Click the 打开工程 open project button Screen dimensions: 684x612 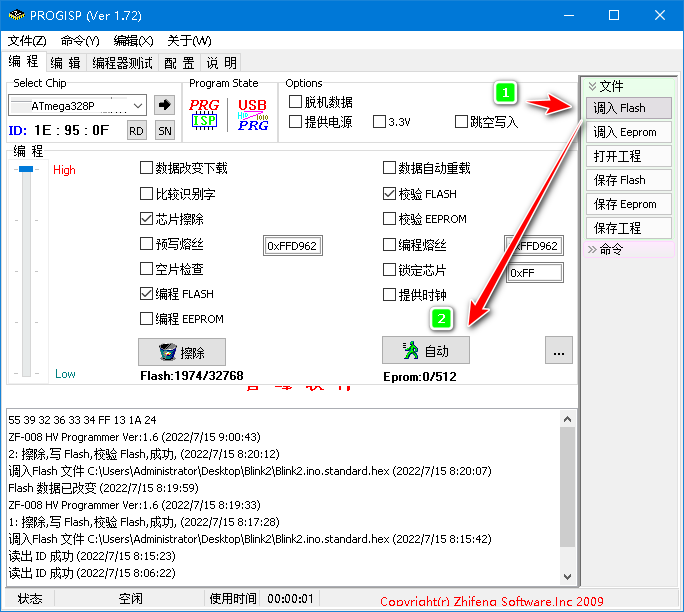(628, 156)
